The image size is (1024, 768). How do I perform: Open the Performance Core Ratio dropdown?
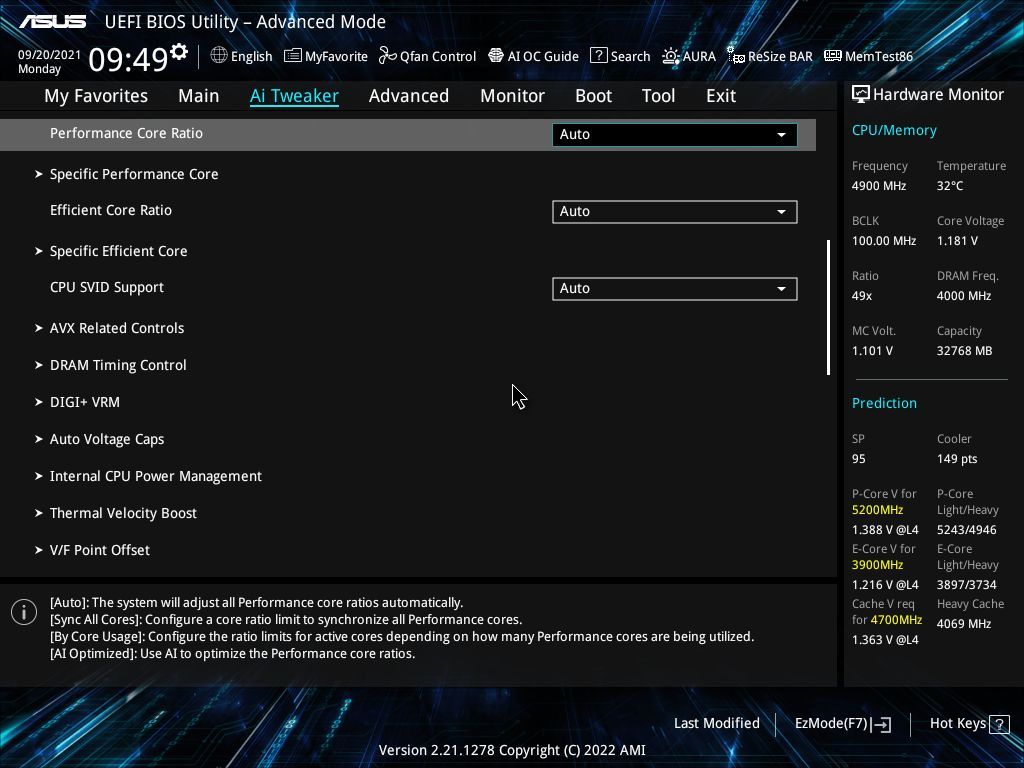[x=675, y=135]
